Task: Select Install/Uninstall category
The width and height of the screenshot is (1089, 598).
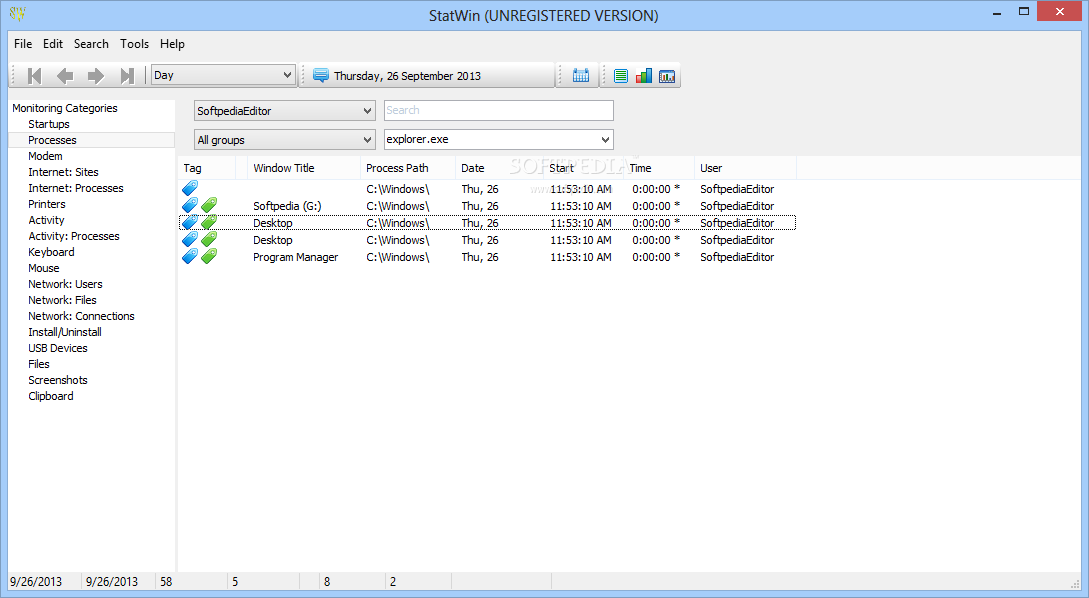Action: click(x=65, y=332)
